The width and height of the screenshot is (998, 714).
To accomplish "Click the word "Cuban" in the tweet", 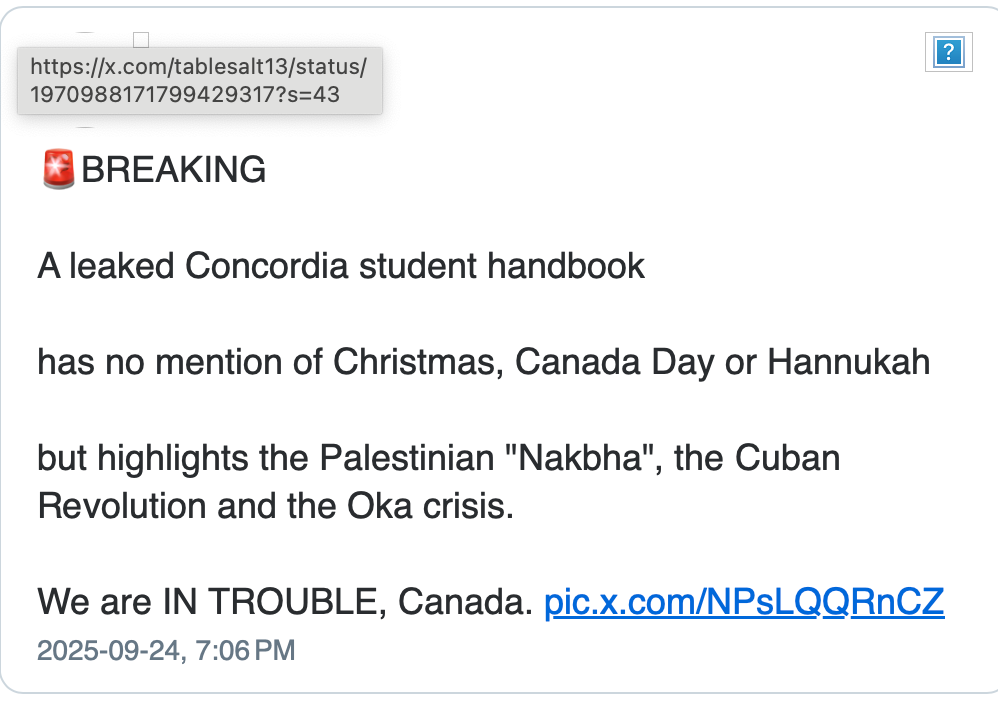I will (787, 458).
